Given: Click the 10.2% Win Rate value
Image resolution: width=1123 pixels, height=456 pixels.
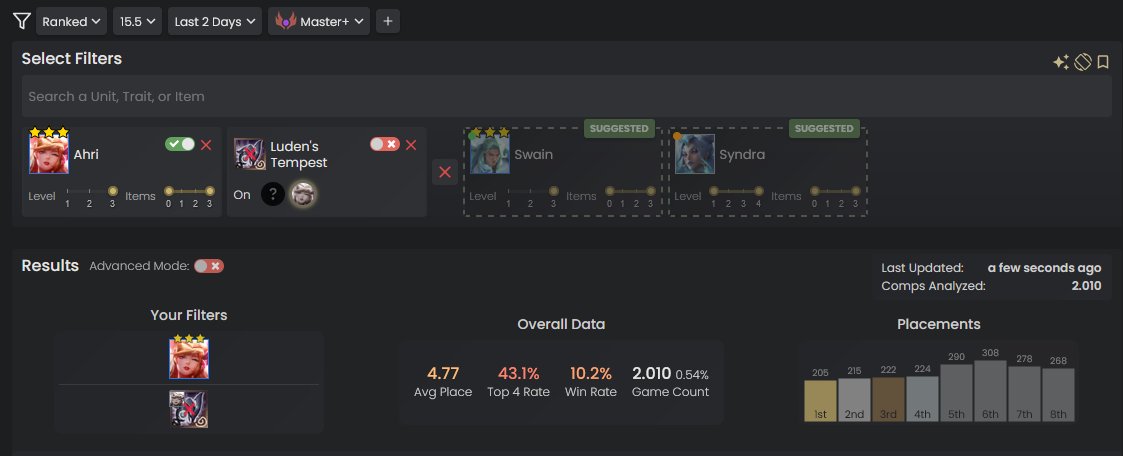Looking at the screenshot, I should click(x=591, y=374).
